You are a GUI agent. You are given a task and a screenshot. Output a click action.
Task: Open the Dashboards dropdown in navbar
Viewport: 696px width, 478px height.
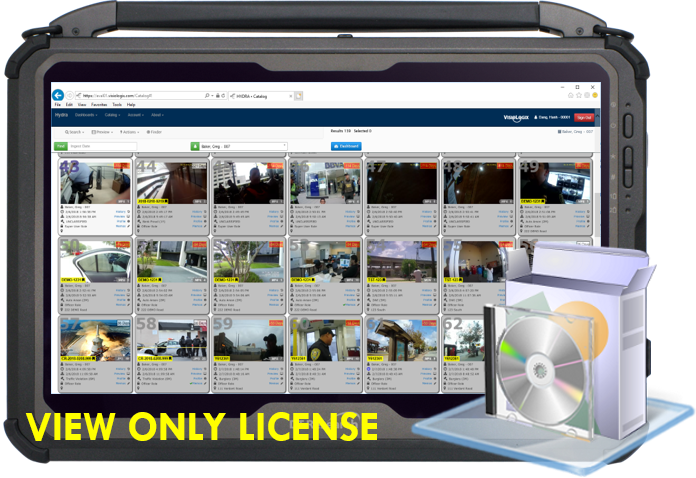[x=88, y=116]
